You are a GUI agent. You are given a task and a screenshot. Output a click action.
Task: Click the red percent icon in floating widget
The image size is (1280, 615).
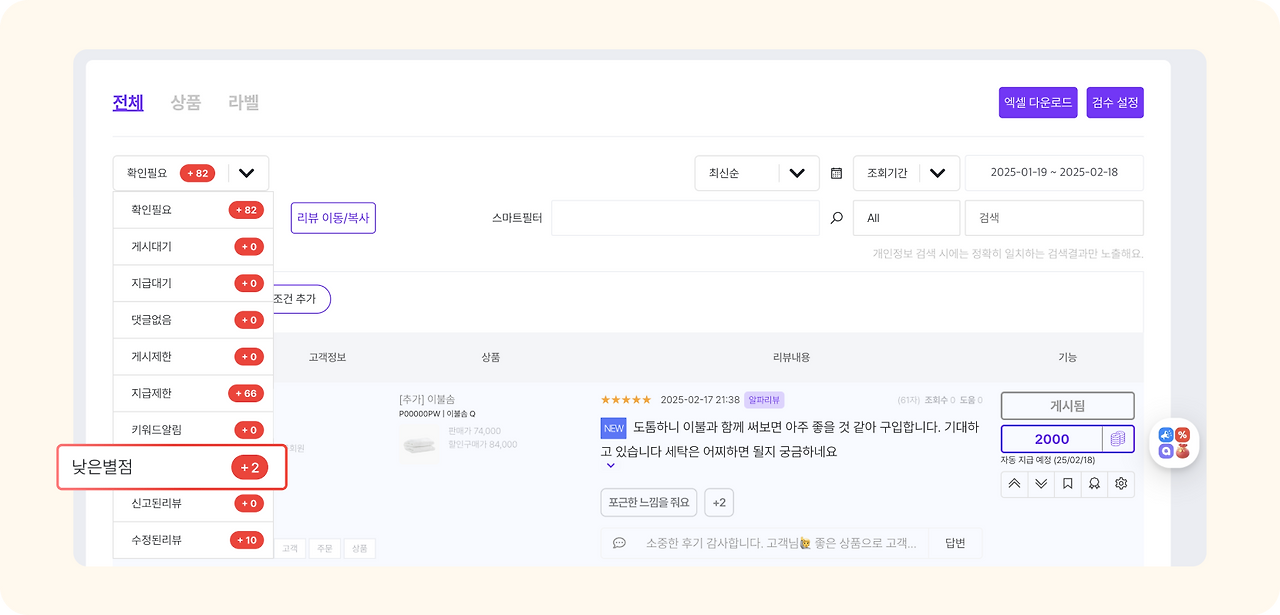(1182, 435)
